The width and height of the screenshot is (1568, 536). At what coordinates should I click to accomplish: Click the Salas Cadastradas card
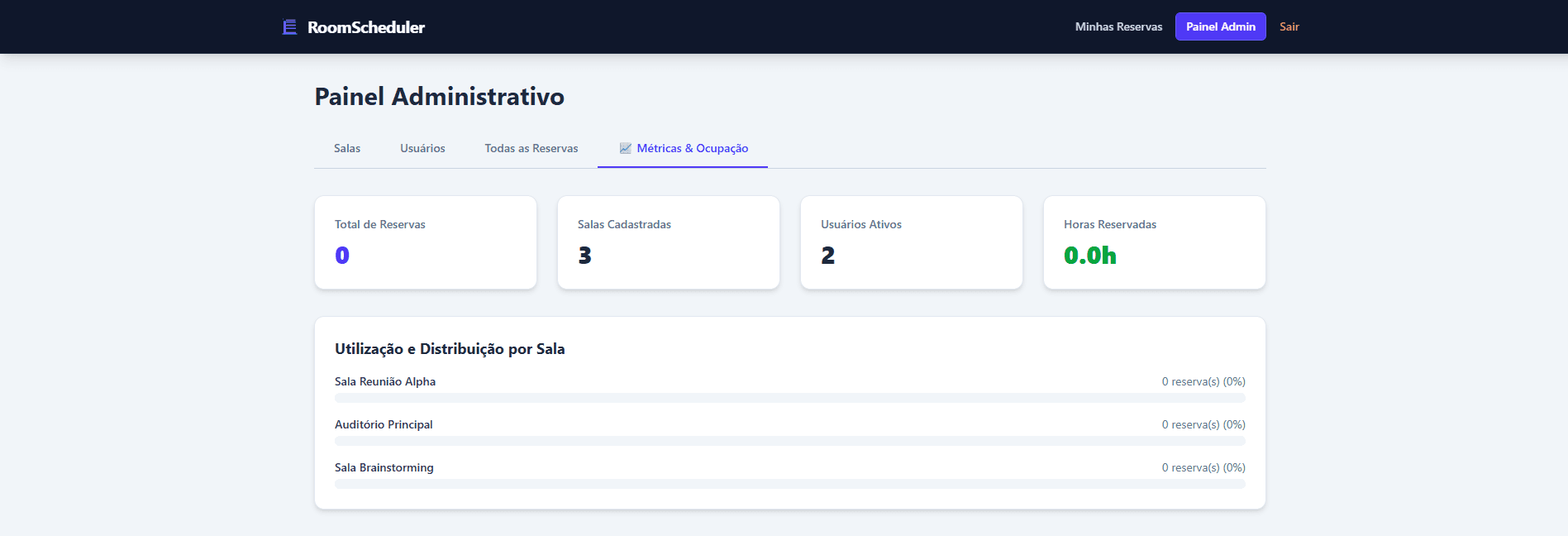click(x=669, y=242)
